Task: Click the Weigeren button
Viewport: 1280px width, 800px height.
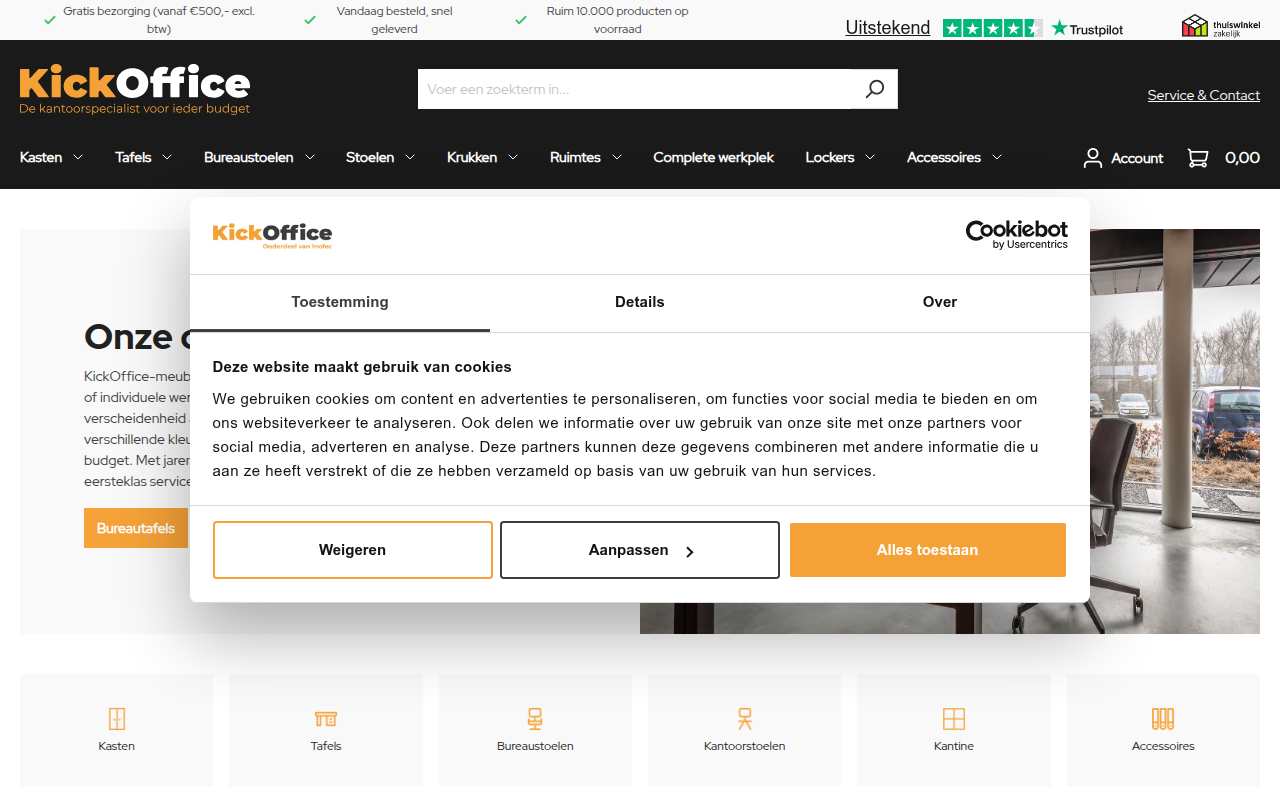Action: pyautogui.click(x=353, y=550)
